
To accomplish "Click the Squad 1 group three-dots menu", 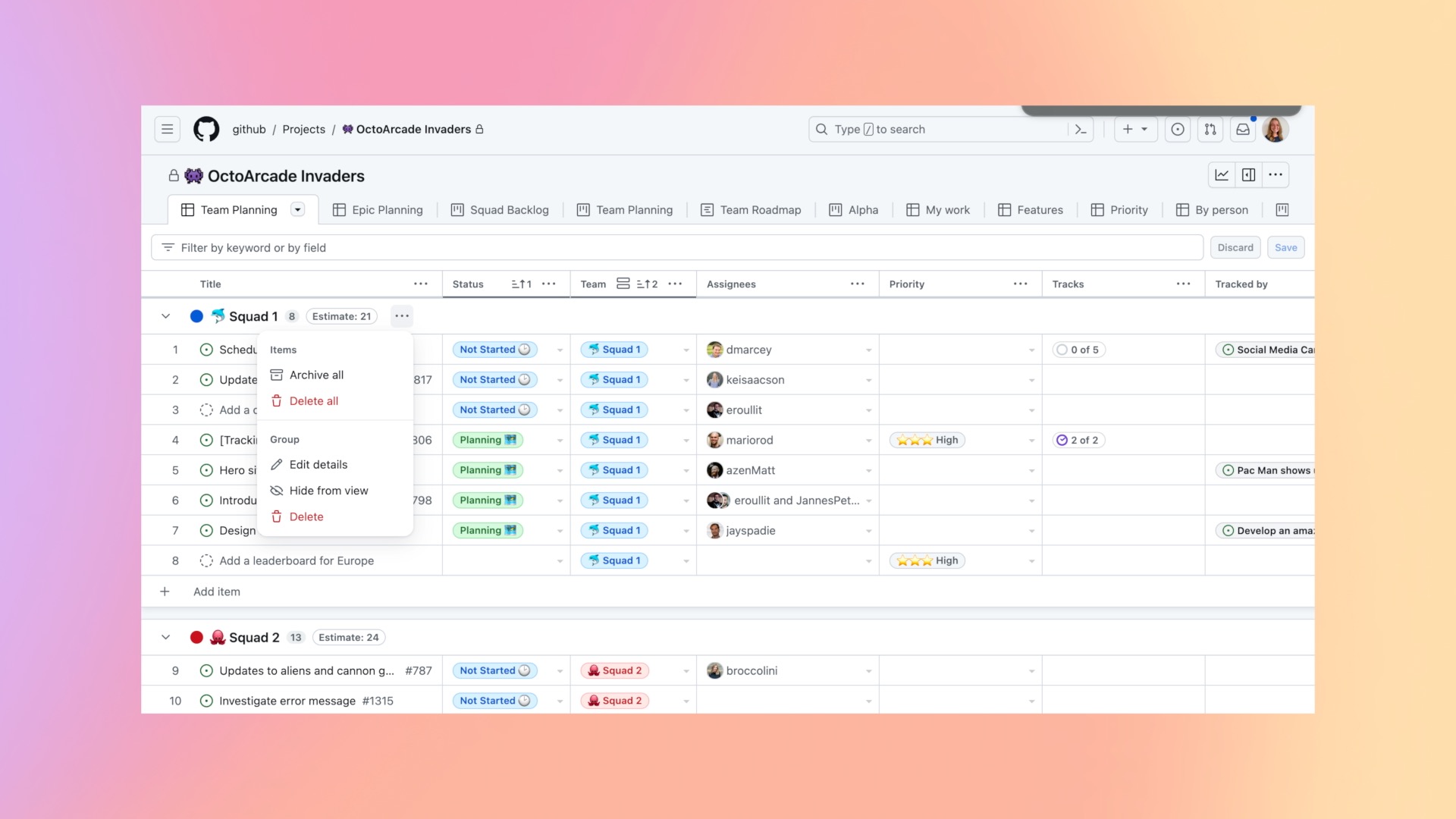I will tap(402, 316).
